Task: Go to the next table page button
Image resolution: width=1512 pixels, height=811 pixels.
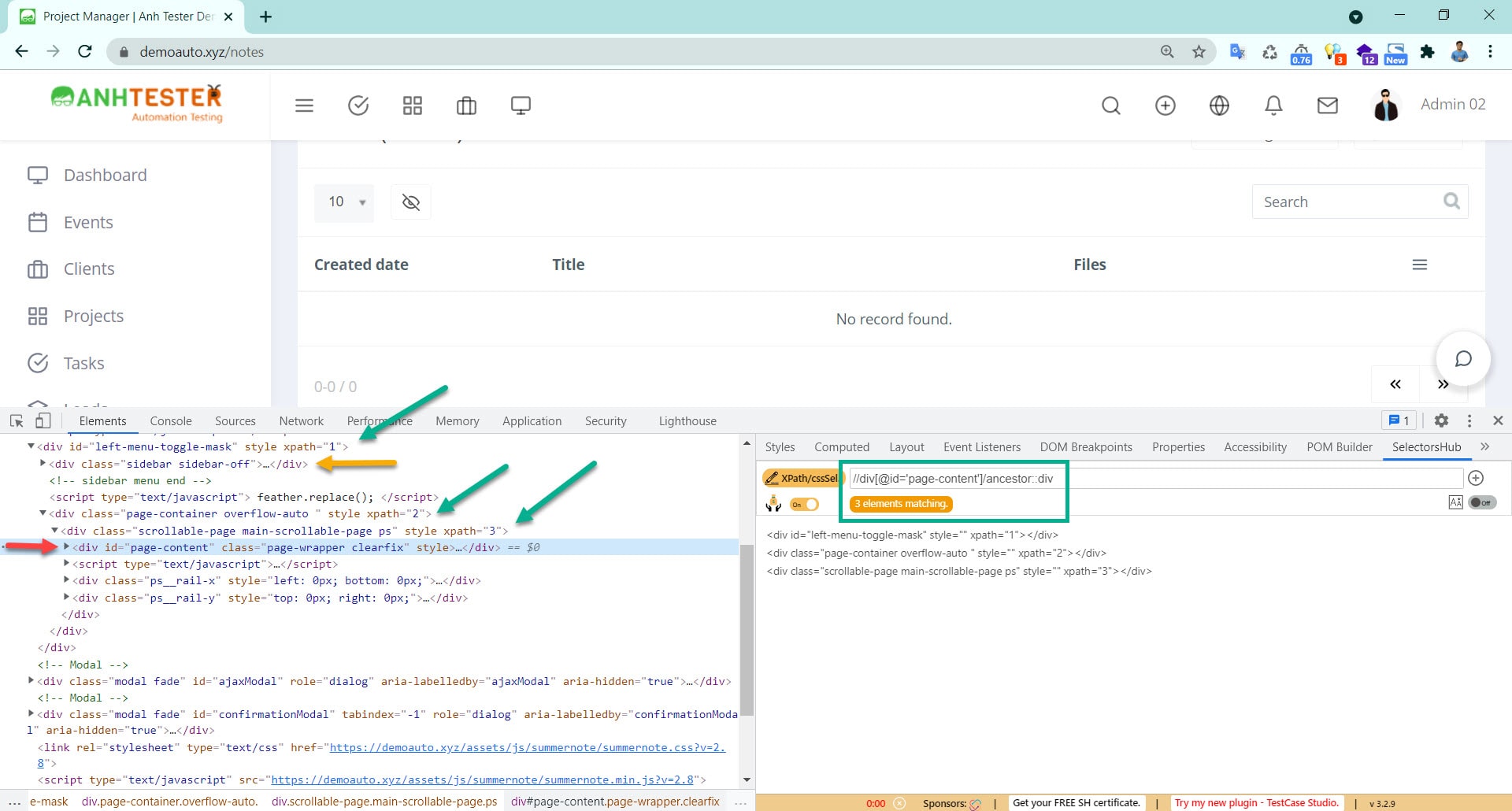Action: click(1443, 384)
